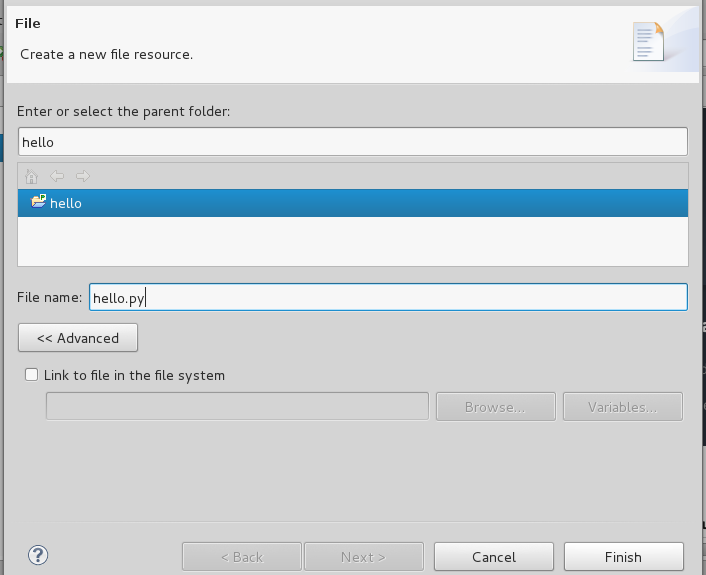The height and width of the screenshot is (575, 706).
Task: Click the disabled Next button
Action: coord(364,557)
